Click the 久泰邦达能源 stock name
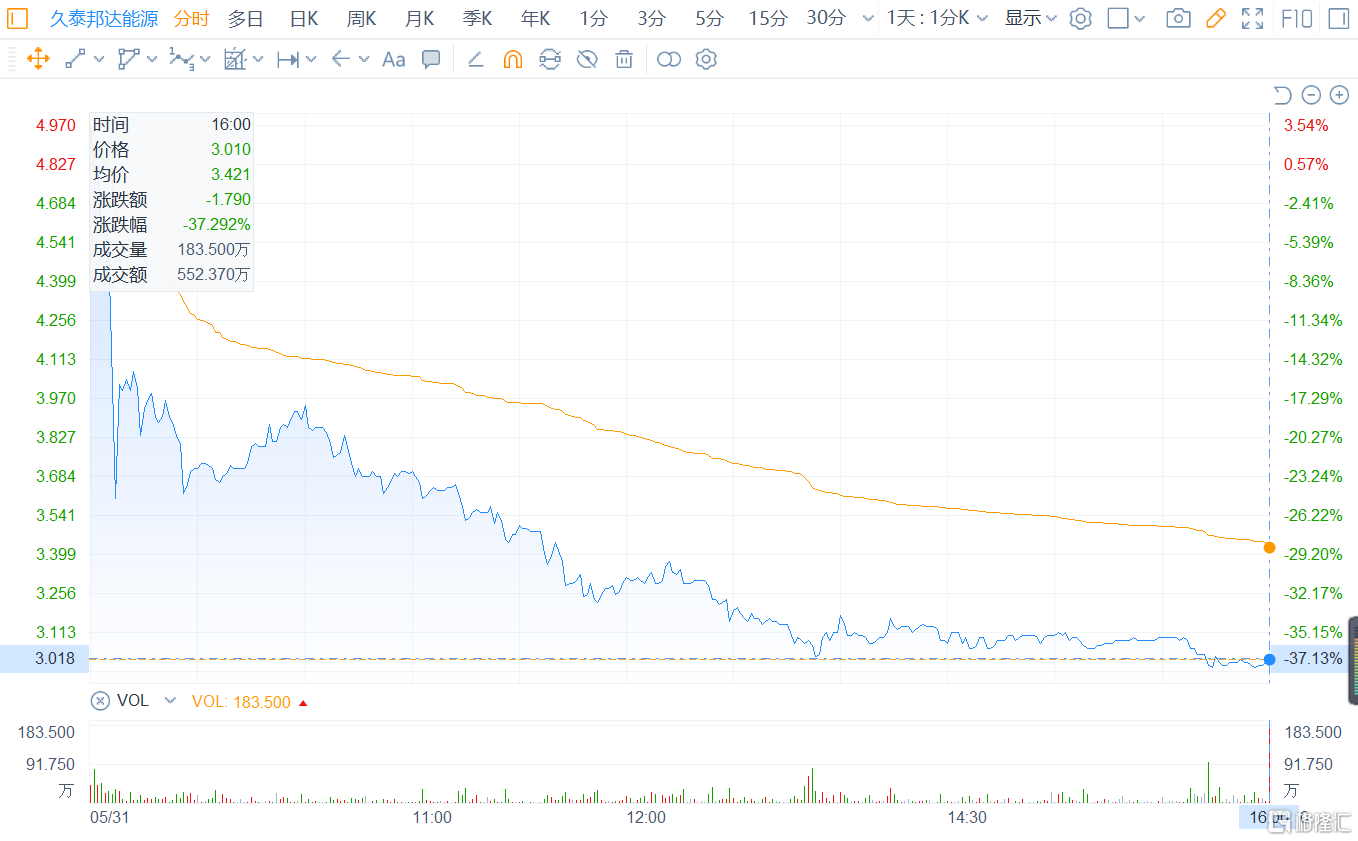The image size is (1358, 841). click(x=104, y=18)
